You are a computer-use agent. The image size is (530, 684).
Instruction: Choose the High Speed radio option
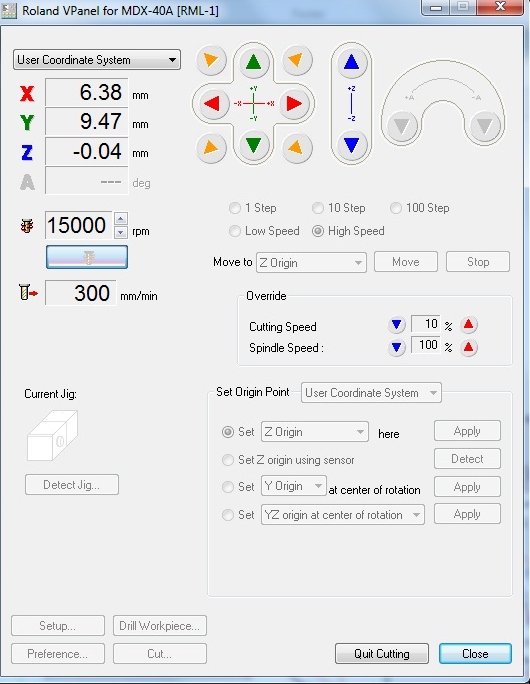[x=348, y=231]
